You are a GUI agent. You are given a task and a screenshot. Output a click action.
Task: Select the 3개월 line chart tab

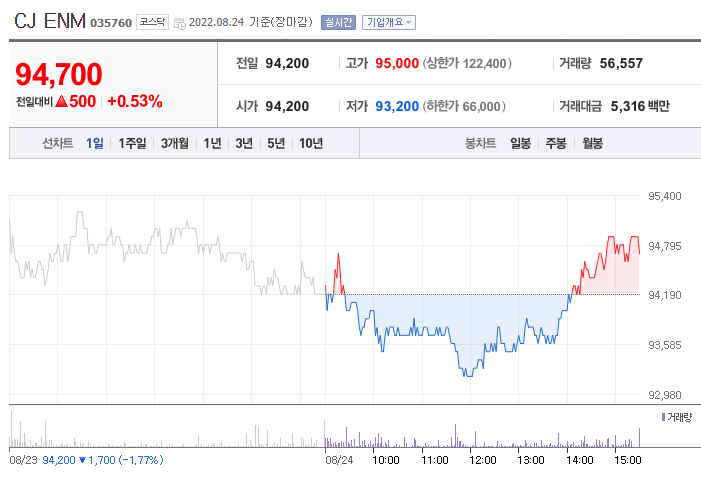tap(174, 143)
